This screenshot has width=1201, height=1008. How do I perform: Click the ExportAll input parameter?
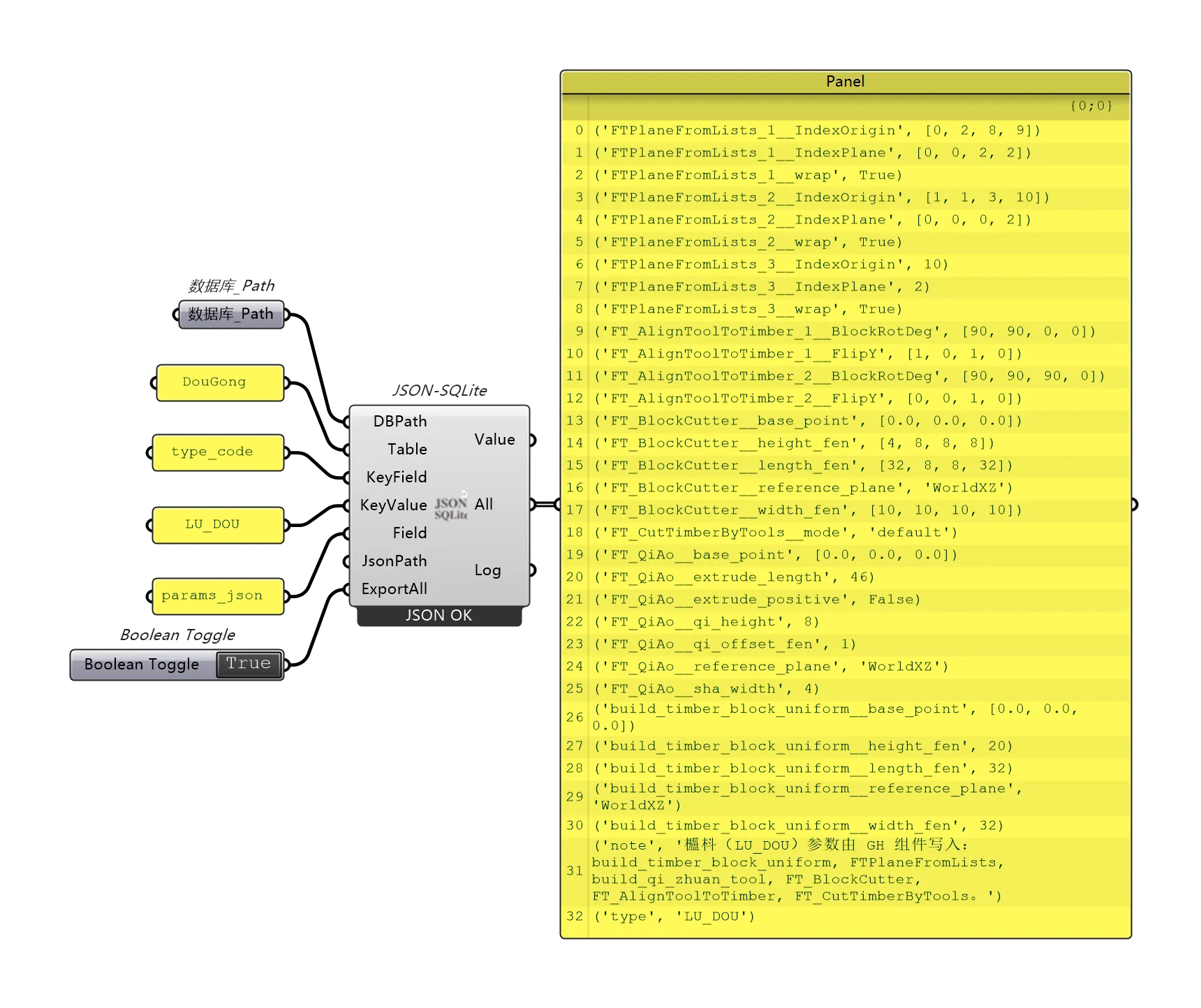click(x=394, y=589)
